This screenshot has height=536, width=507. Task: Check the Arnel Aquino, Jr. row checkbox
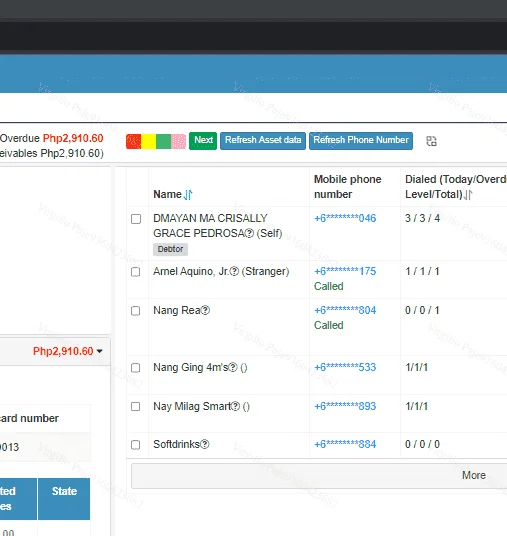pos(136,272)
